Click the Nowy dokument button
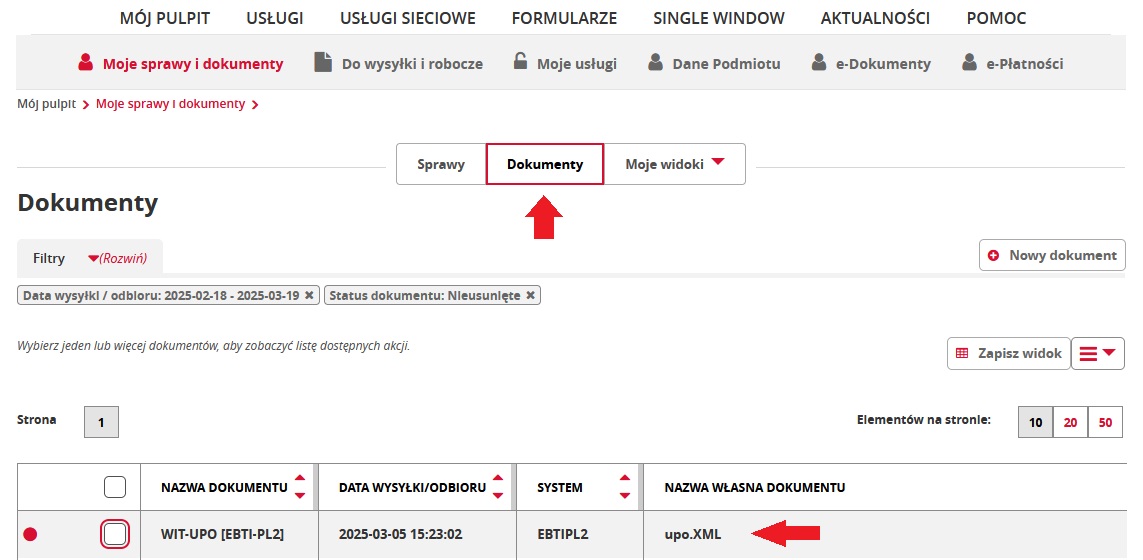This screenshot has height=560, width=1143. click(x=1052, y=255)
